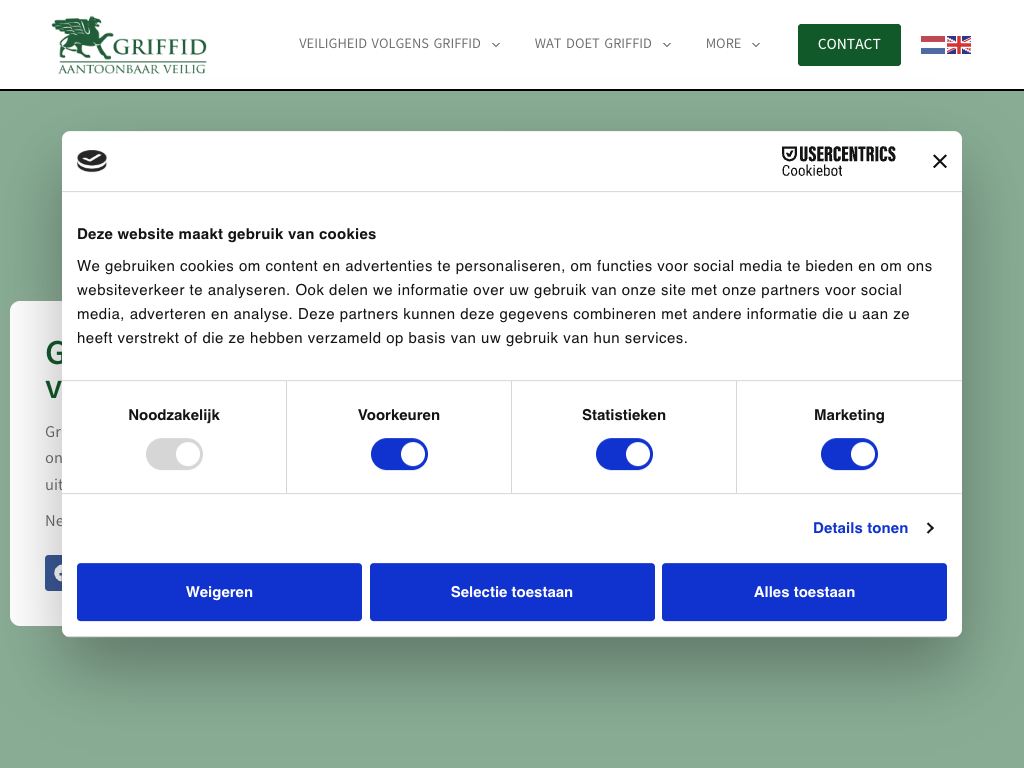Click the green Contact button
The height and width of the screenshot is (768, 1024).
point(849,45)
